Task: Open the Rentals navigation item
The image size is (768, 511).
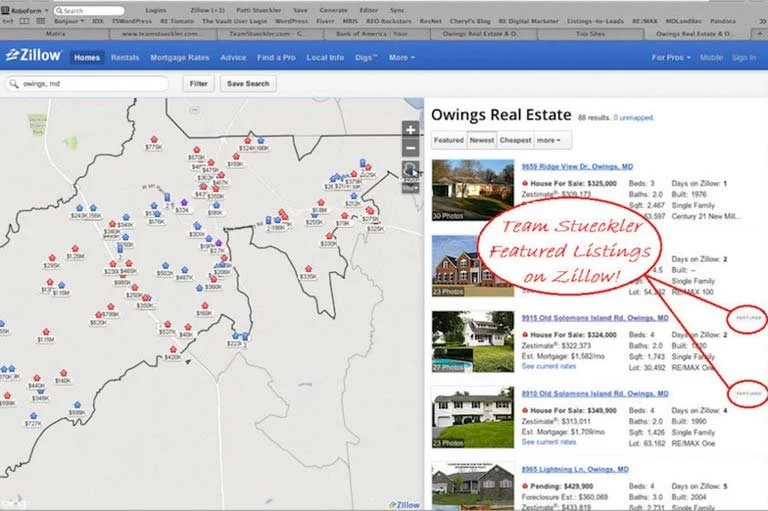Action: tap(125, 57)
